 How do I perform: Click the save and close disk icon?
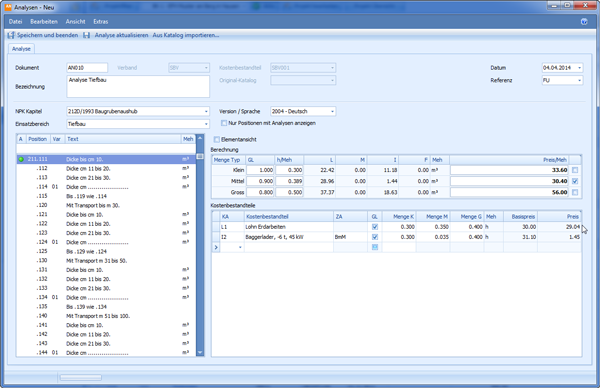point(11,35)
